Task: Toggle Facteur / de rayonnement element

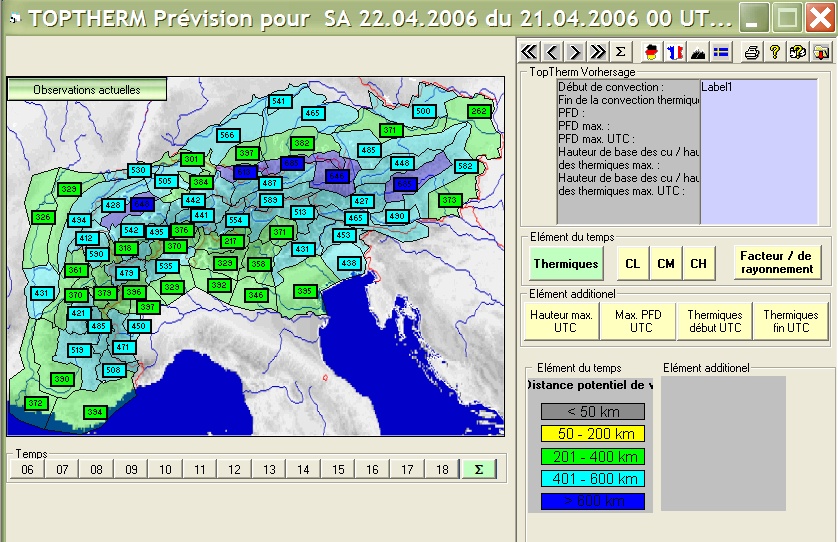Action: 777,262
